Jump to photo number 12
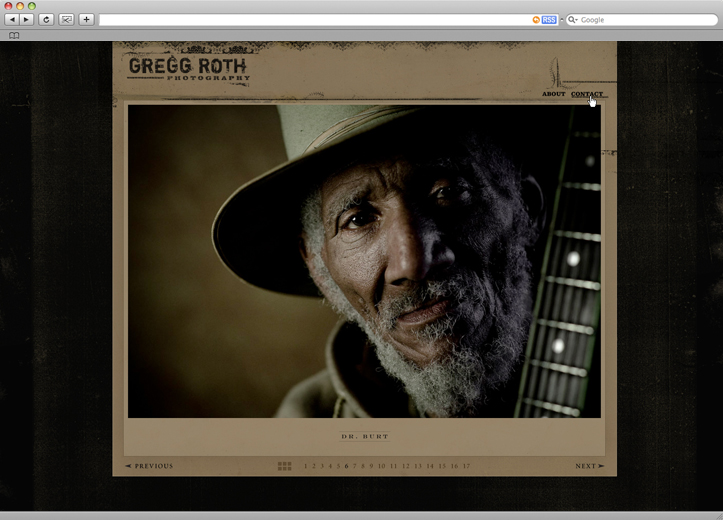 [406, 466]
